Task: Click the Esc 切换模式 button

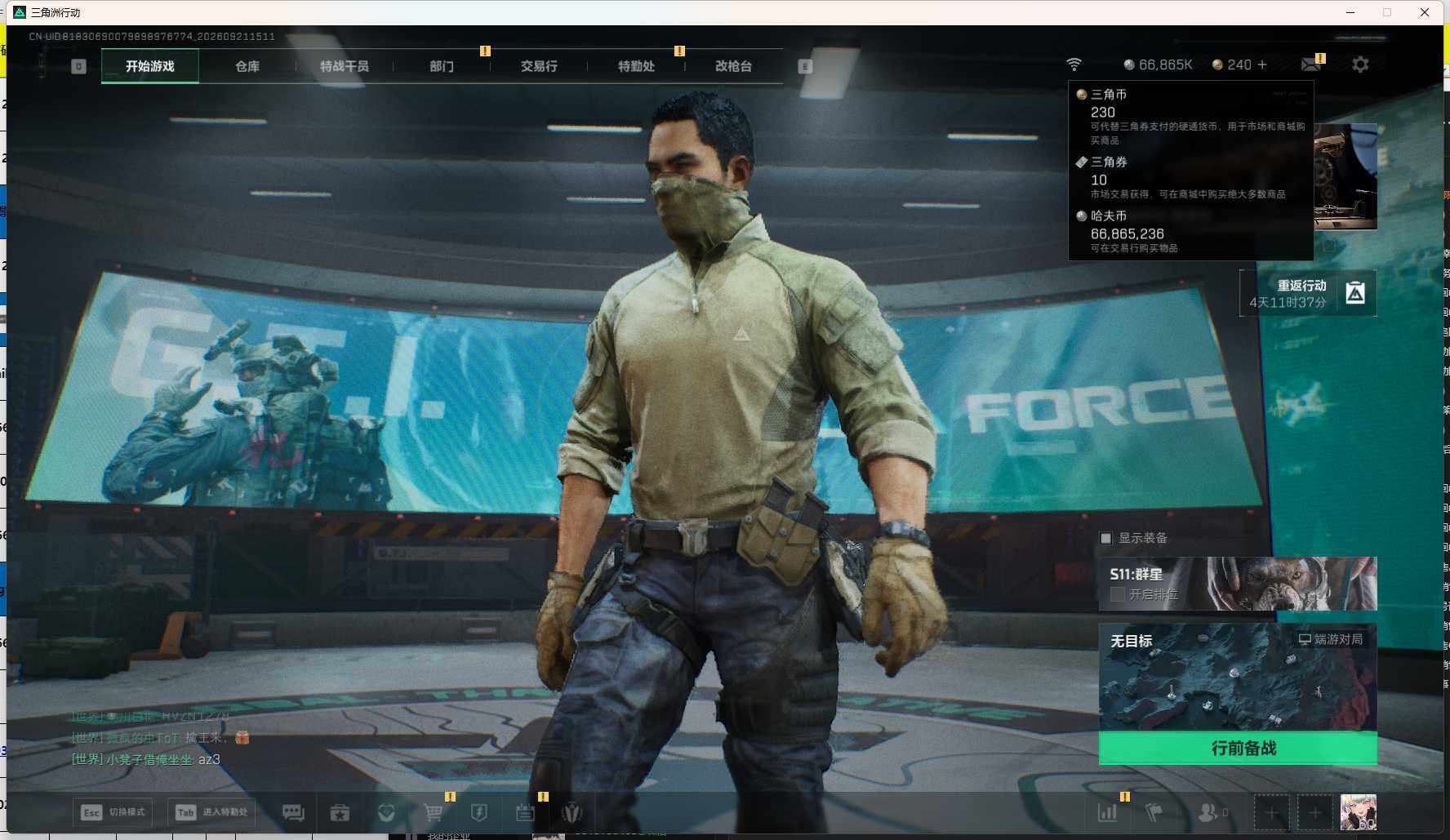Action: [113, 812]
